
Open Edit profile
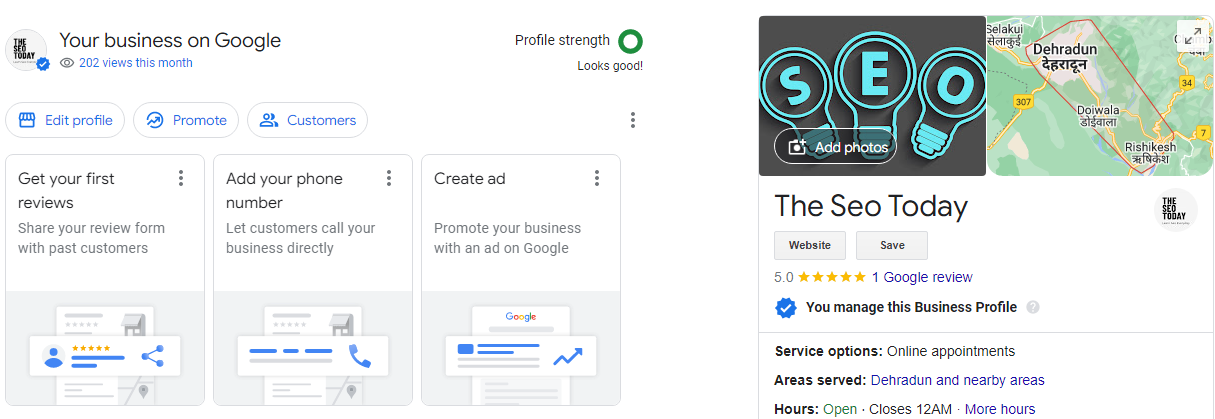(65, 120)
